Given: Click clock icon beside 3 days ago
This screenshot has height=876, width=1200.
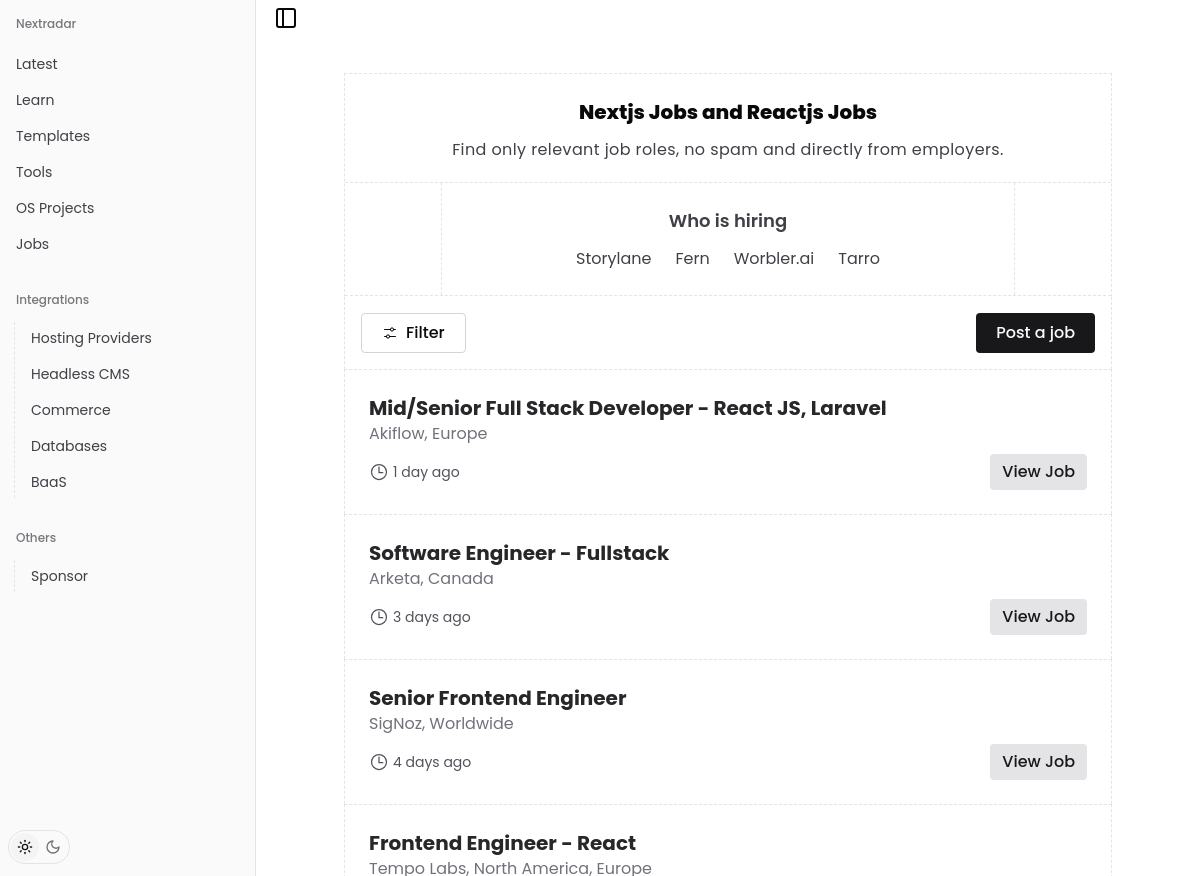Looking at the screenshot, I should tap(379, 617).
